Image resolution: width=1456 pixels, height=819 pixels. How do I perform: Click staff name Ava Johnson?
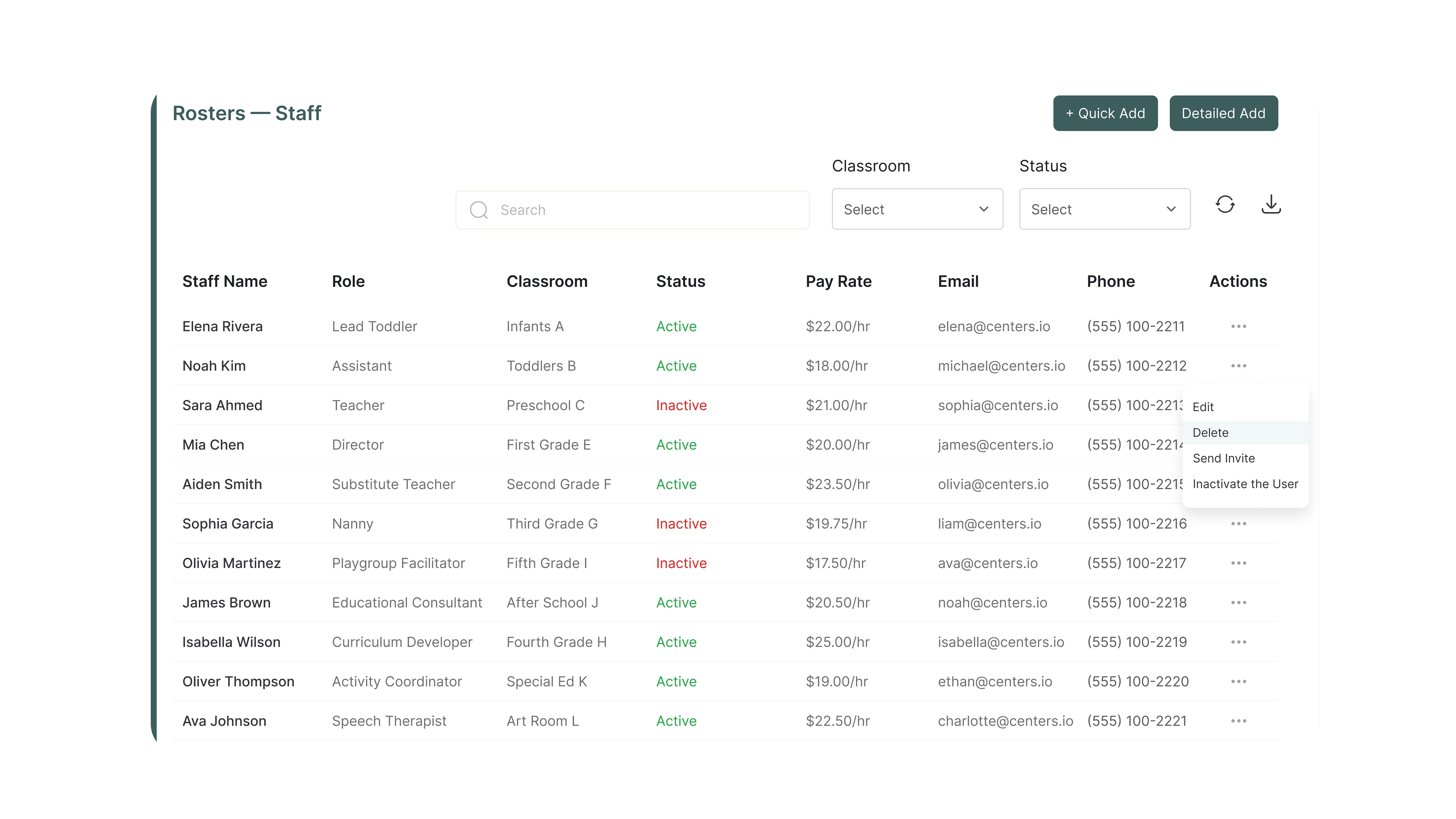(224, 722)
